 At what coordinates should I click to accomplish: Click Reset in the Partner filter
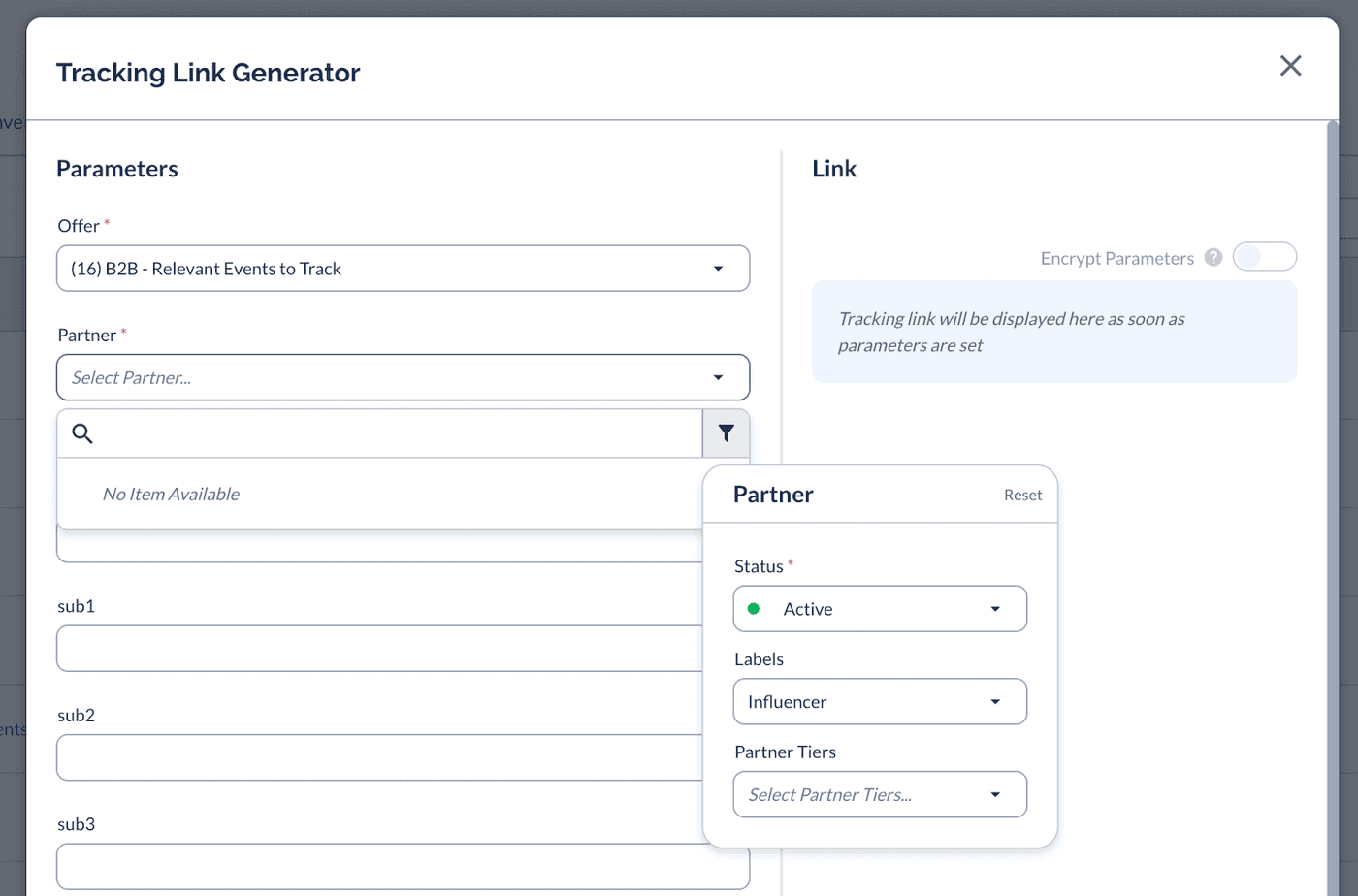pyautogui.click(x=1022, y=495)
